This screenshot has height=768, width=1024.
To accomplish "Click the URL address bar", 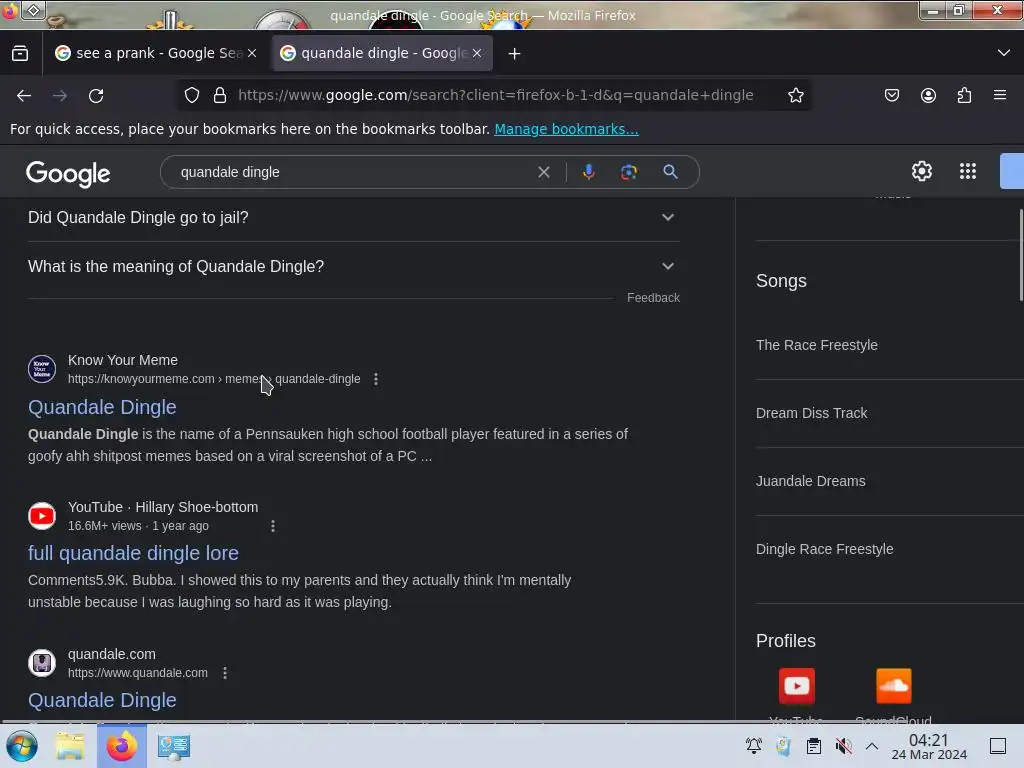I will click(495, 95).
